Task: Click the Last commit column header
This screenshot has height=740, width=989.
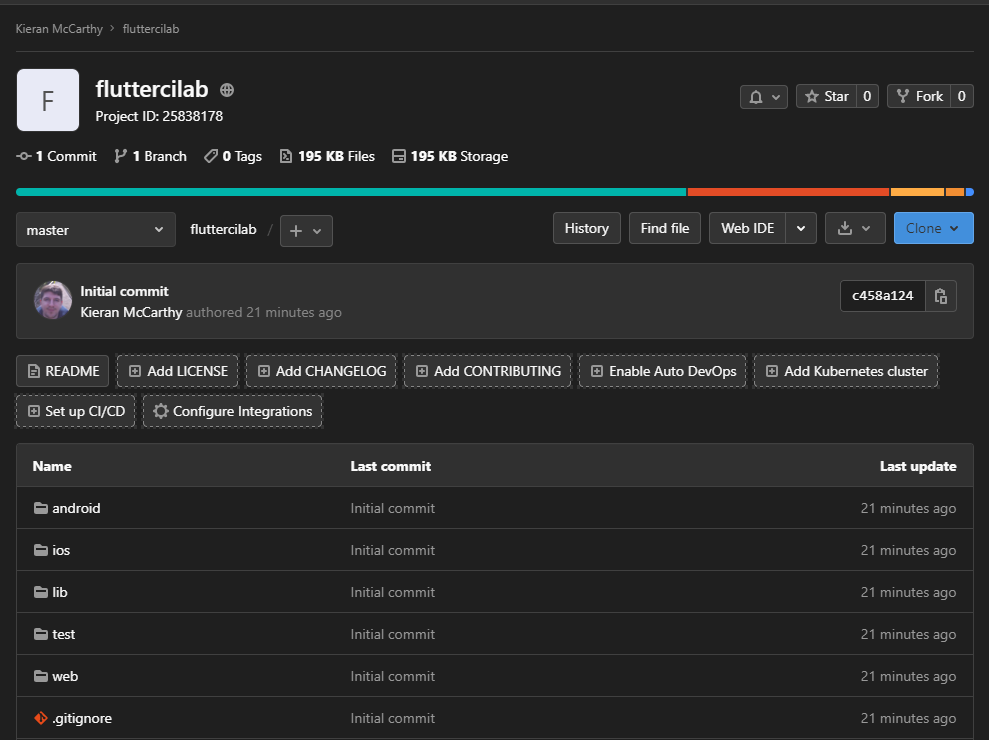Action: click(391, 466)
